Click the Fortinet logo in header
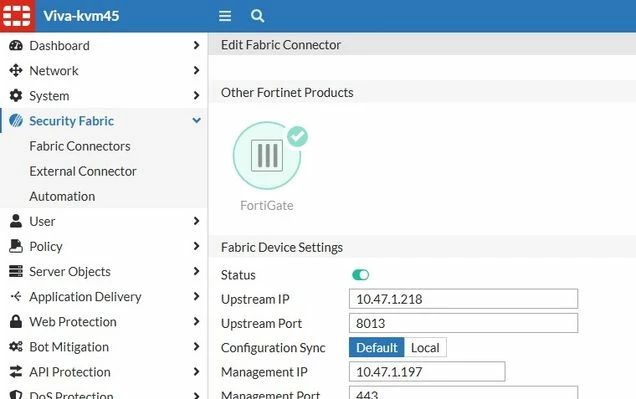The height and width of the screenshot is (399, 636). click(x=17, y=16)
